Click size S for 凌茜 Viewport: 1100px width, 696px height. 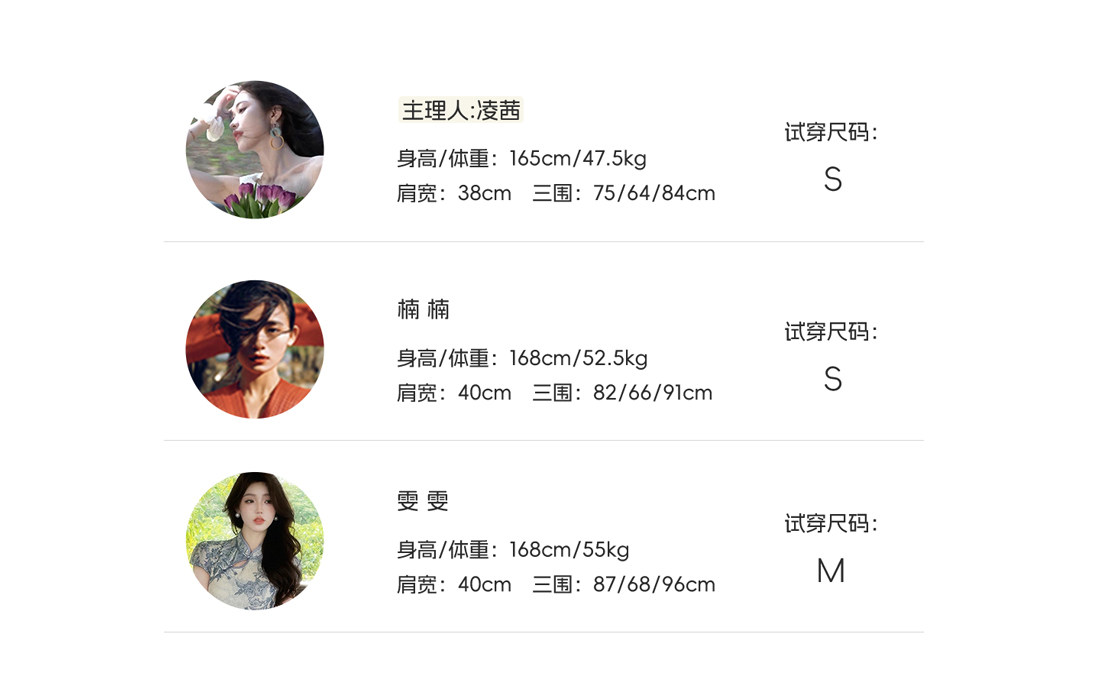[x=832, y=180]
